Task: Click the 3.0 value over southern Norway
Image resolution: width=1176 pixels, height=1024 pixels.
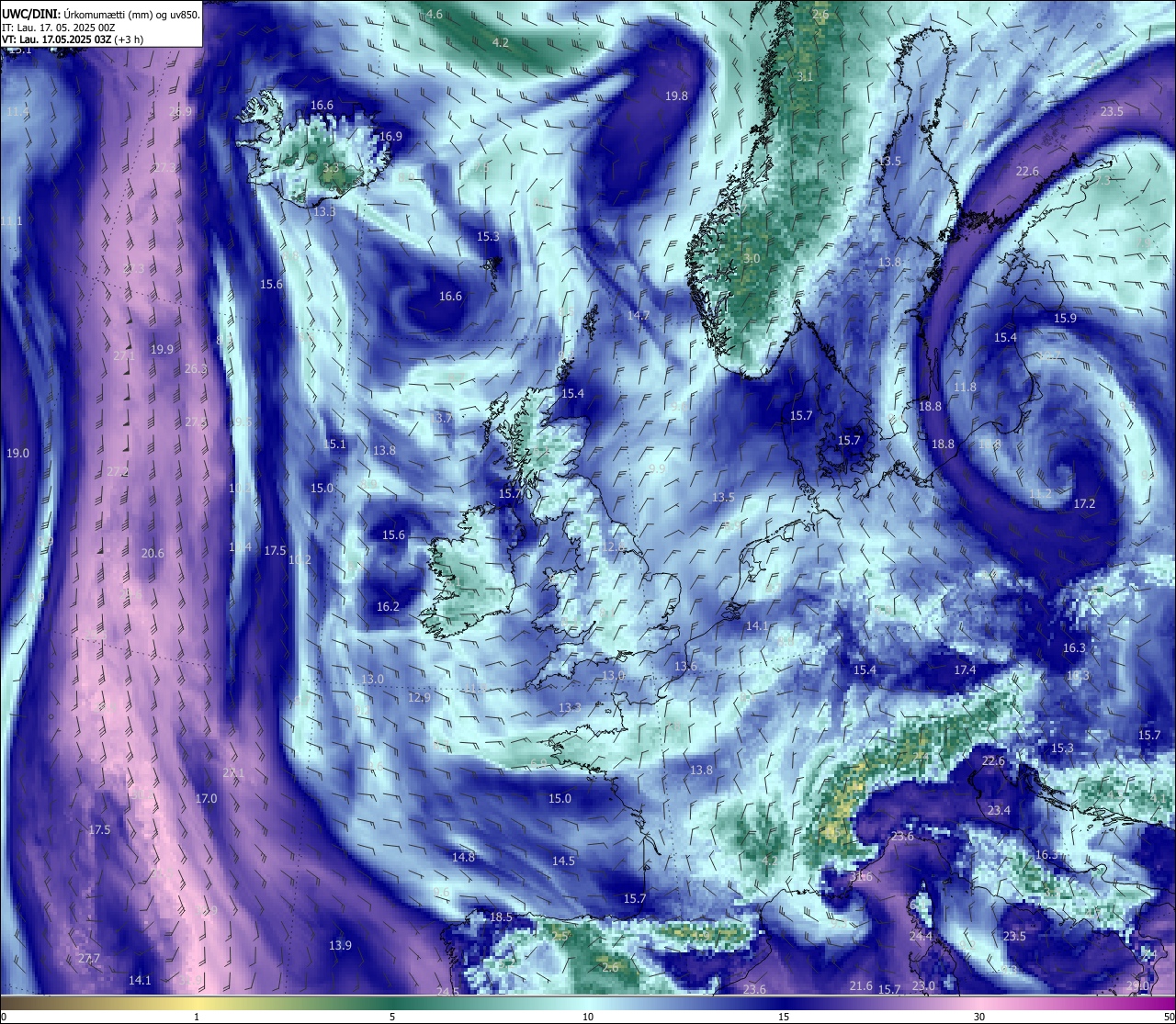Action: tap(752, 259)
